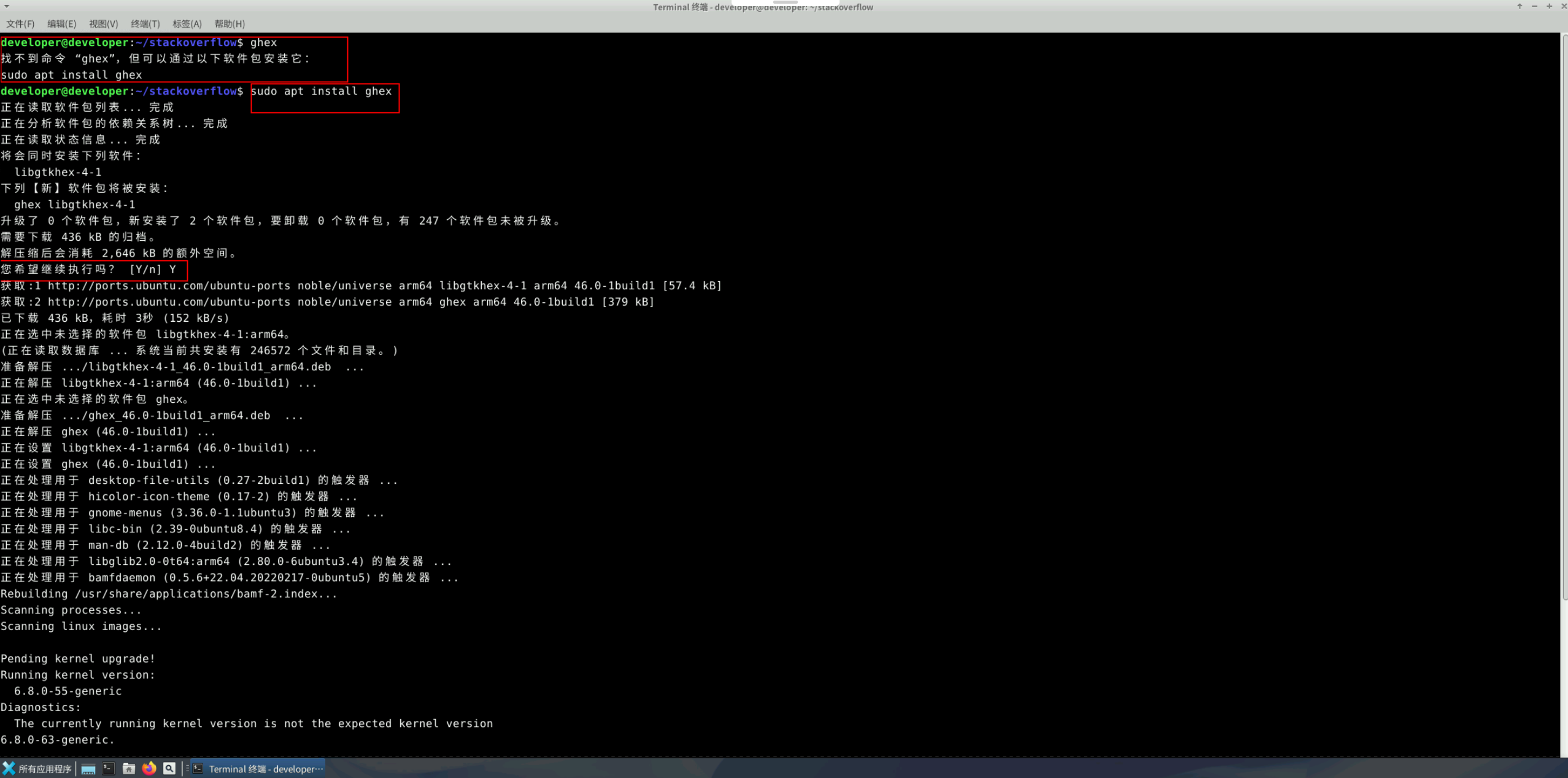Click the ubuntu-ports libgtkhex URL in output
1568x778 pixels.
[x=169, y=286]
